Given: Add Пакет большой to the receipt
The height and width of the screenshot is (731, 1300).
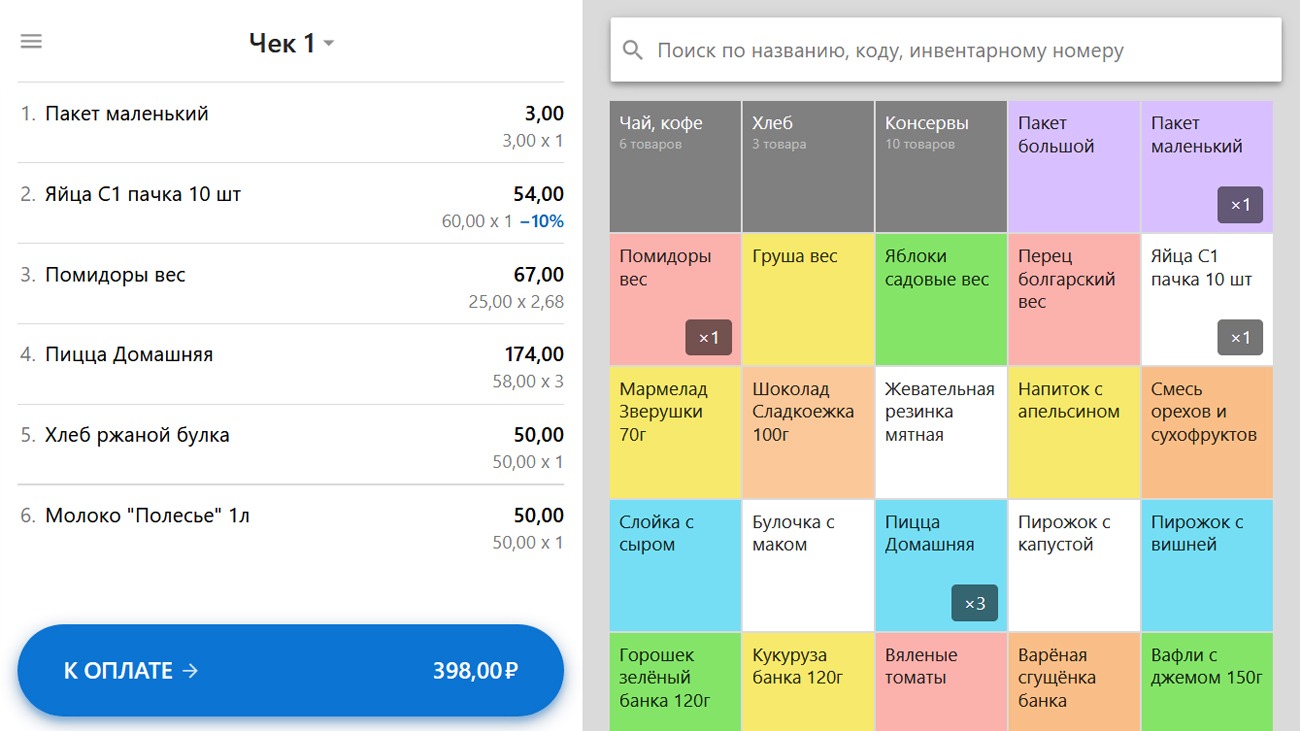Looking at the screenshot, I should click(1073, 166).
